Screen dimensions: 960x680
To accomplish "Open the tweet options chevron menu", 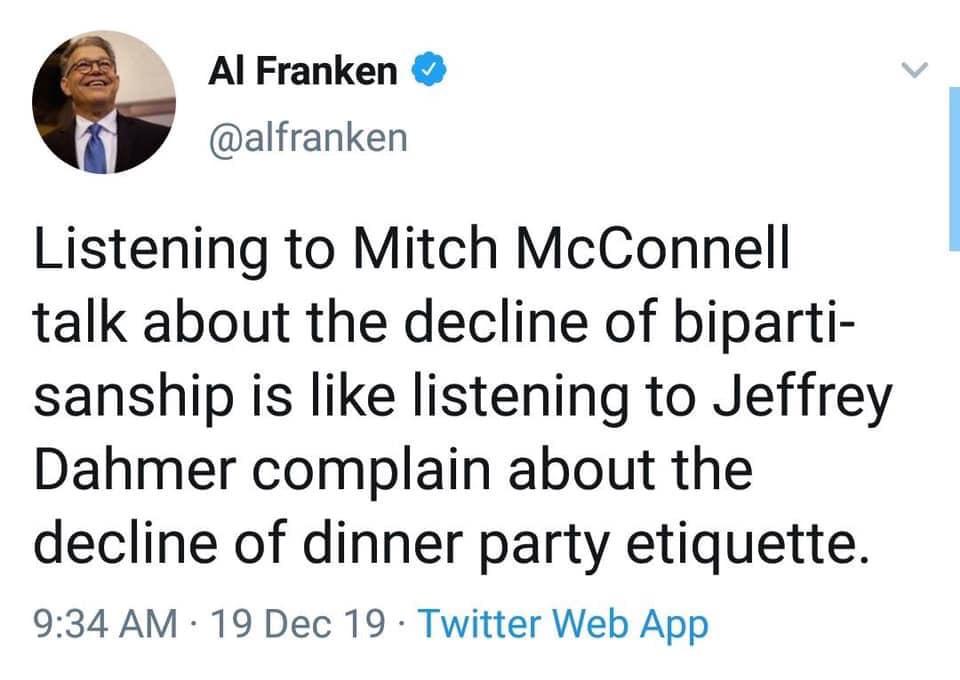I will pyautogui.click(x=915, y=70).
